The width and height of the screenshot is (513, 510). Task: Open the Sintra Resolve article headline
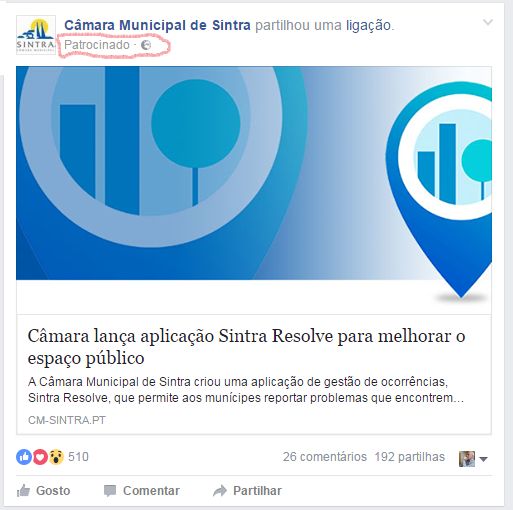click(246, 347)
